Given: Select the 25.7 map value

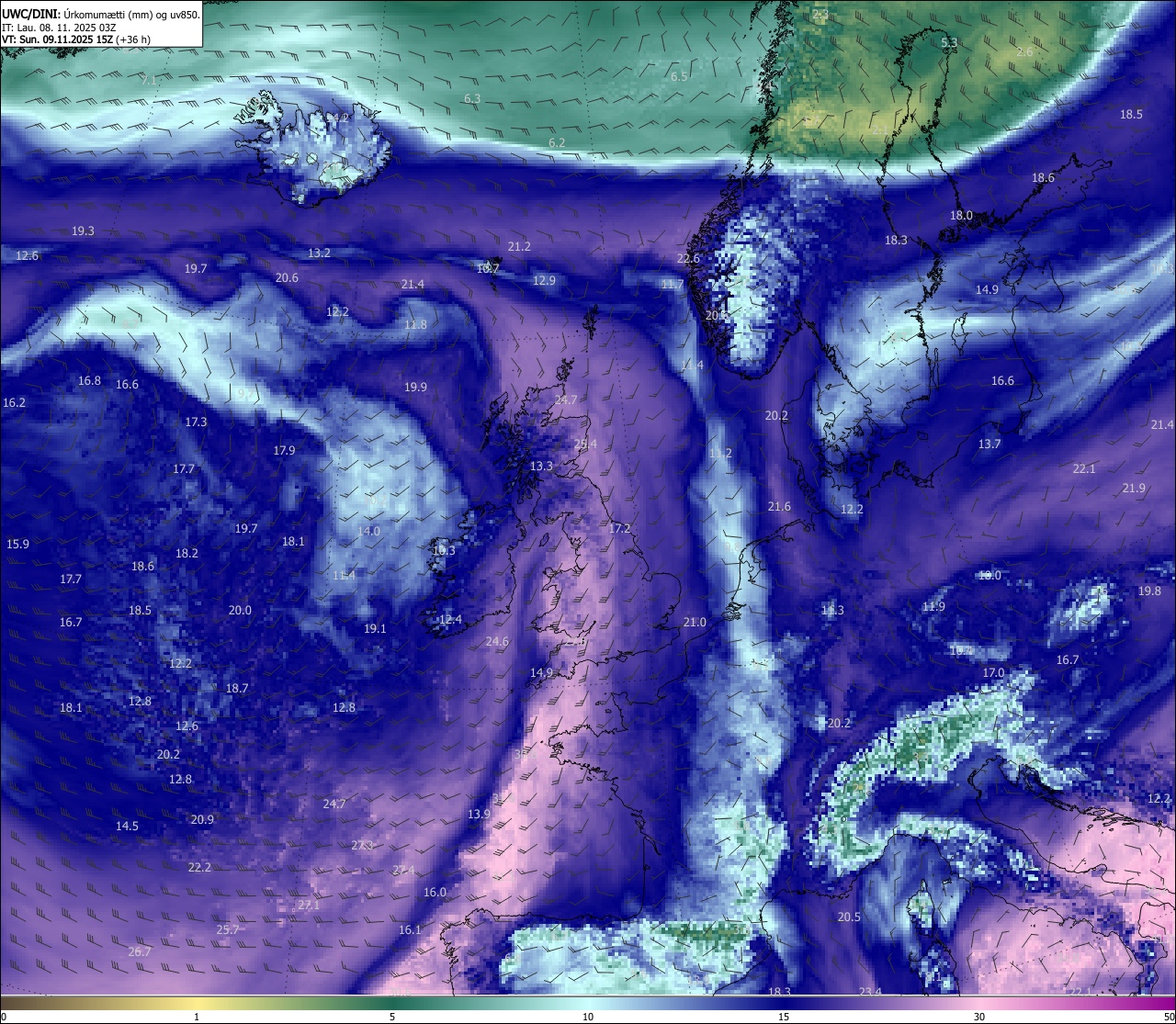Looking at the screenshot, I should (227, 930).
